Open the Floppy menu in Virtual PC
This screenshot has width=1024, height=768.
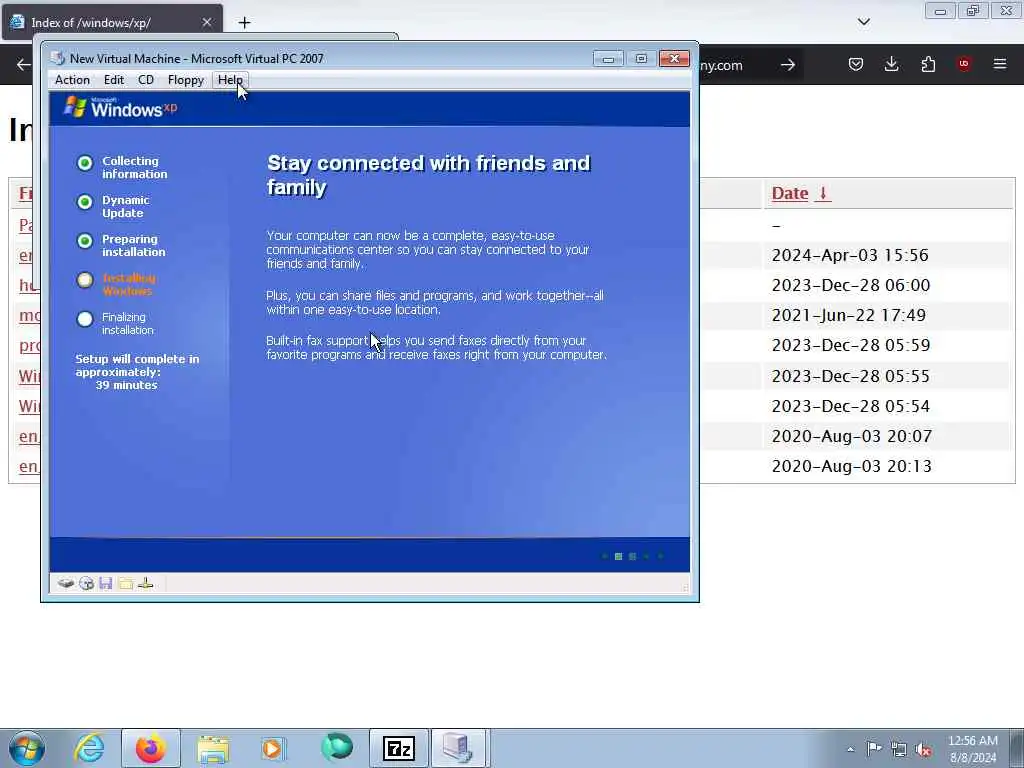[185, 80]
